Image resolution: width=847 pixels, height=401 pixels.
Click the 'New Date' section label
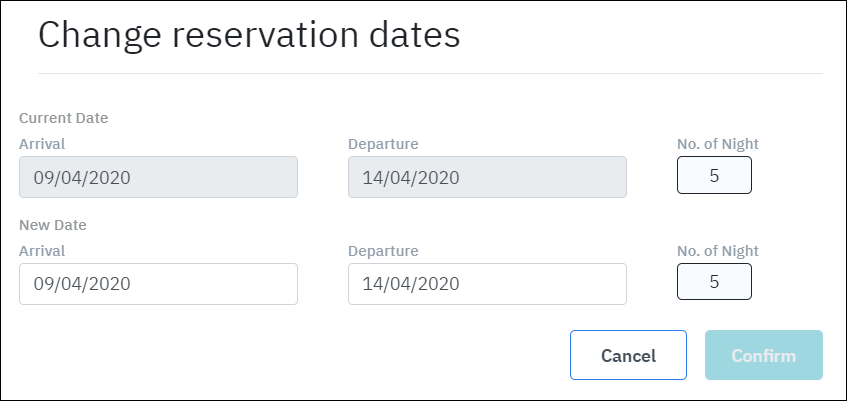pyautogui.click(x=54, y=225)
